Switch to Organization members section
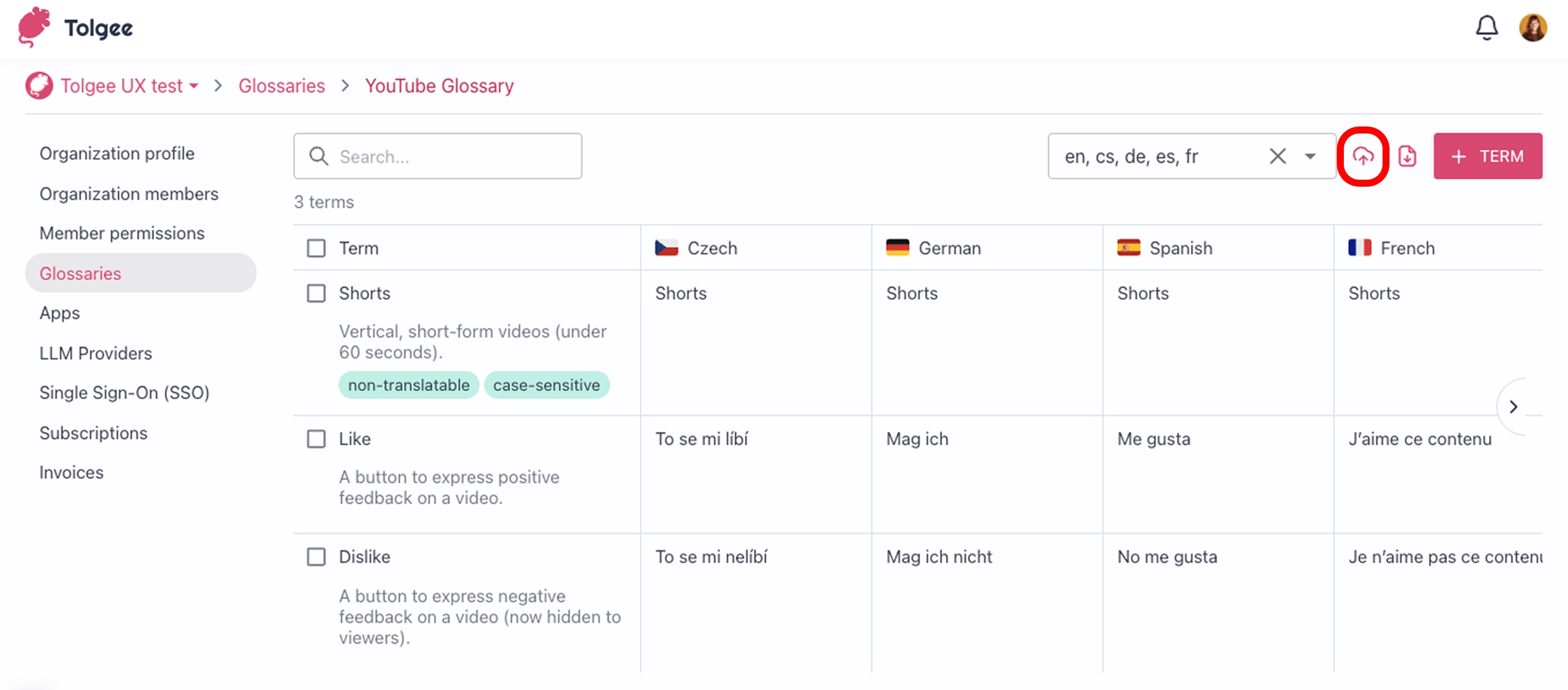1568x690 pixels. click(128, 193)
